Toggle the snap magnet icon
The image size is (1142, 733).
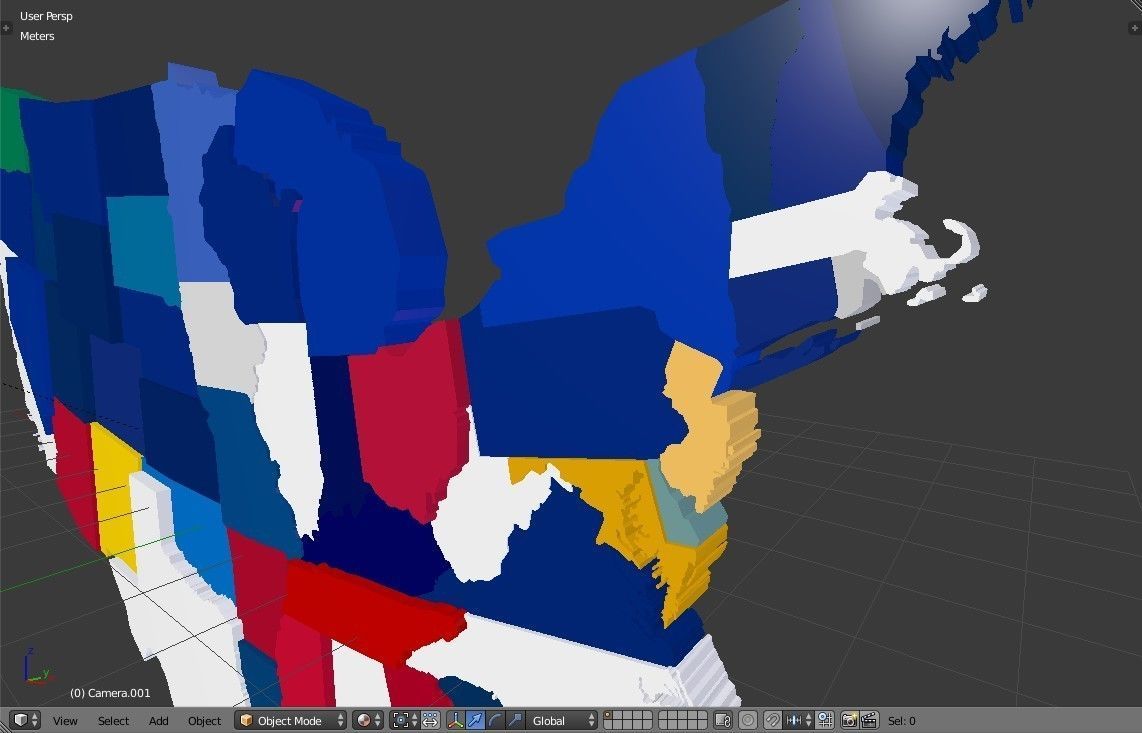tap(773, 721)
